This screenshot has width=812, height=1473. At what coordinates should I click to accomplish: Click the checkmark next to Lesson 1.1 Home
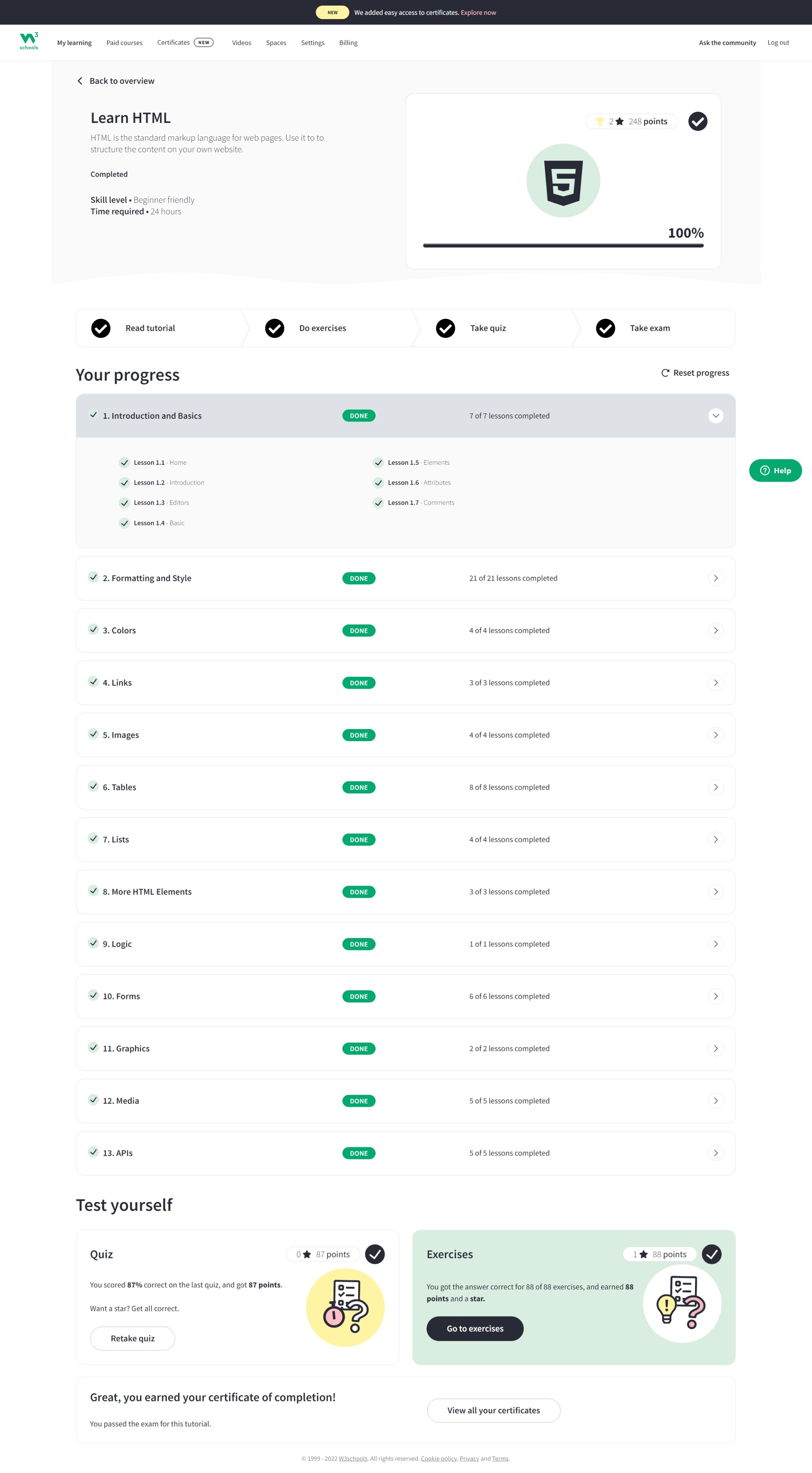pyautogui.click(x=125, y=462)
